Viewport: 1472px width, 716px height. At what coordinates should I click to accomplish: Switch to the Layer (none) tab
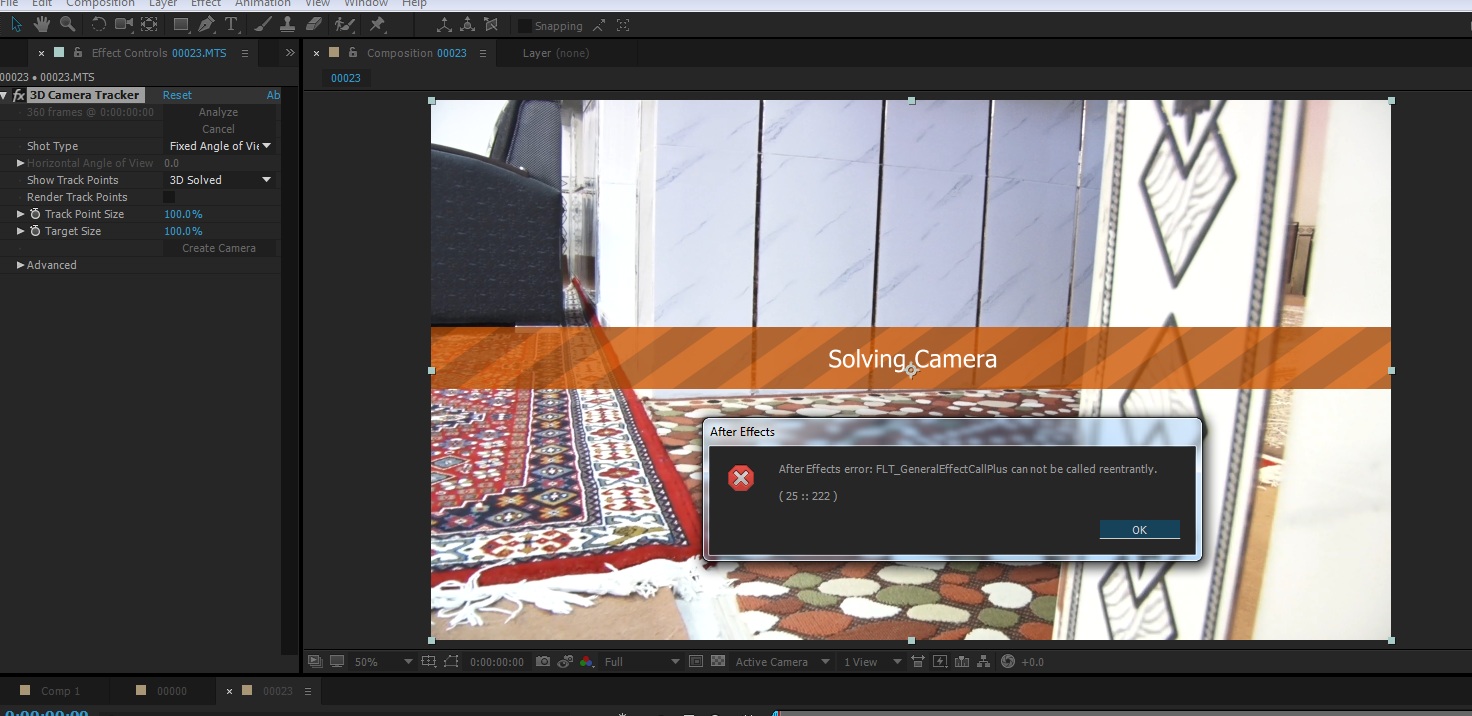(x=556, y=53)
